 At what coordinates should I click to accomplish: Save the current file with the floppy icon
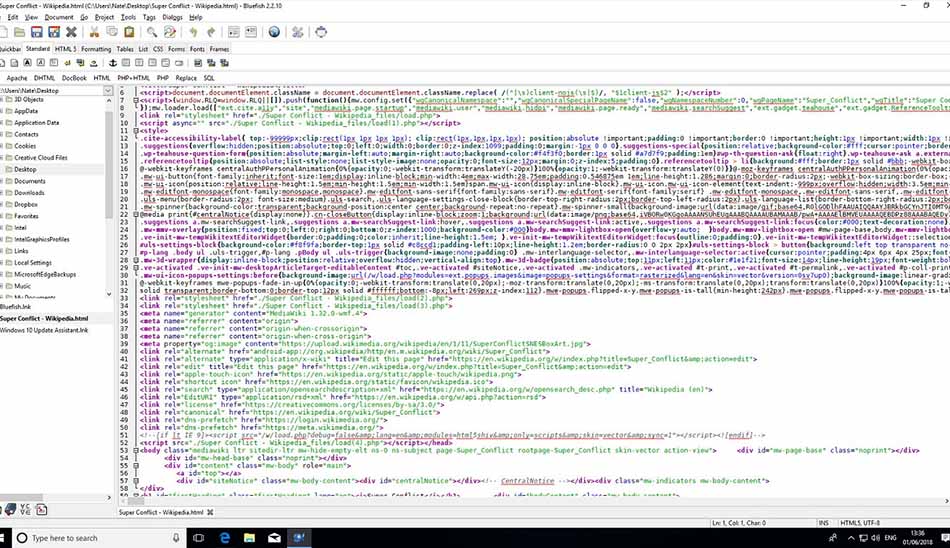[37, 32]
